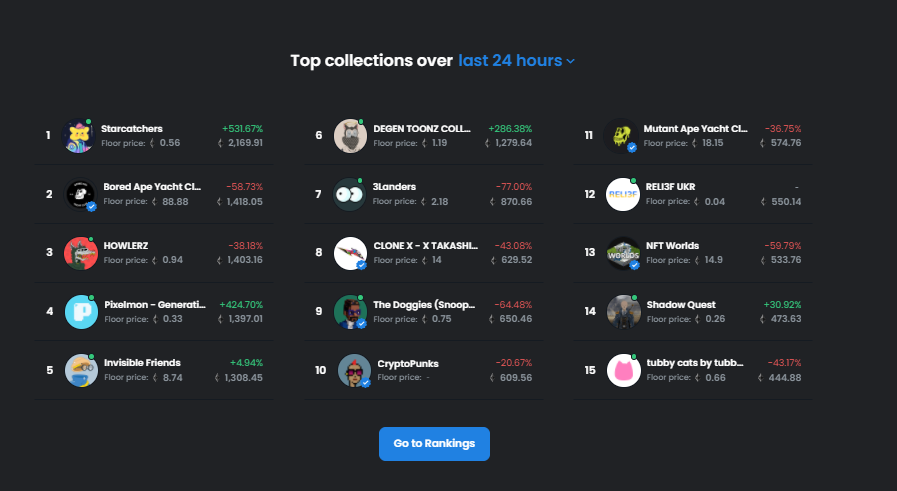Click the +30.92% change for Shadow Quest

point(782,304)
